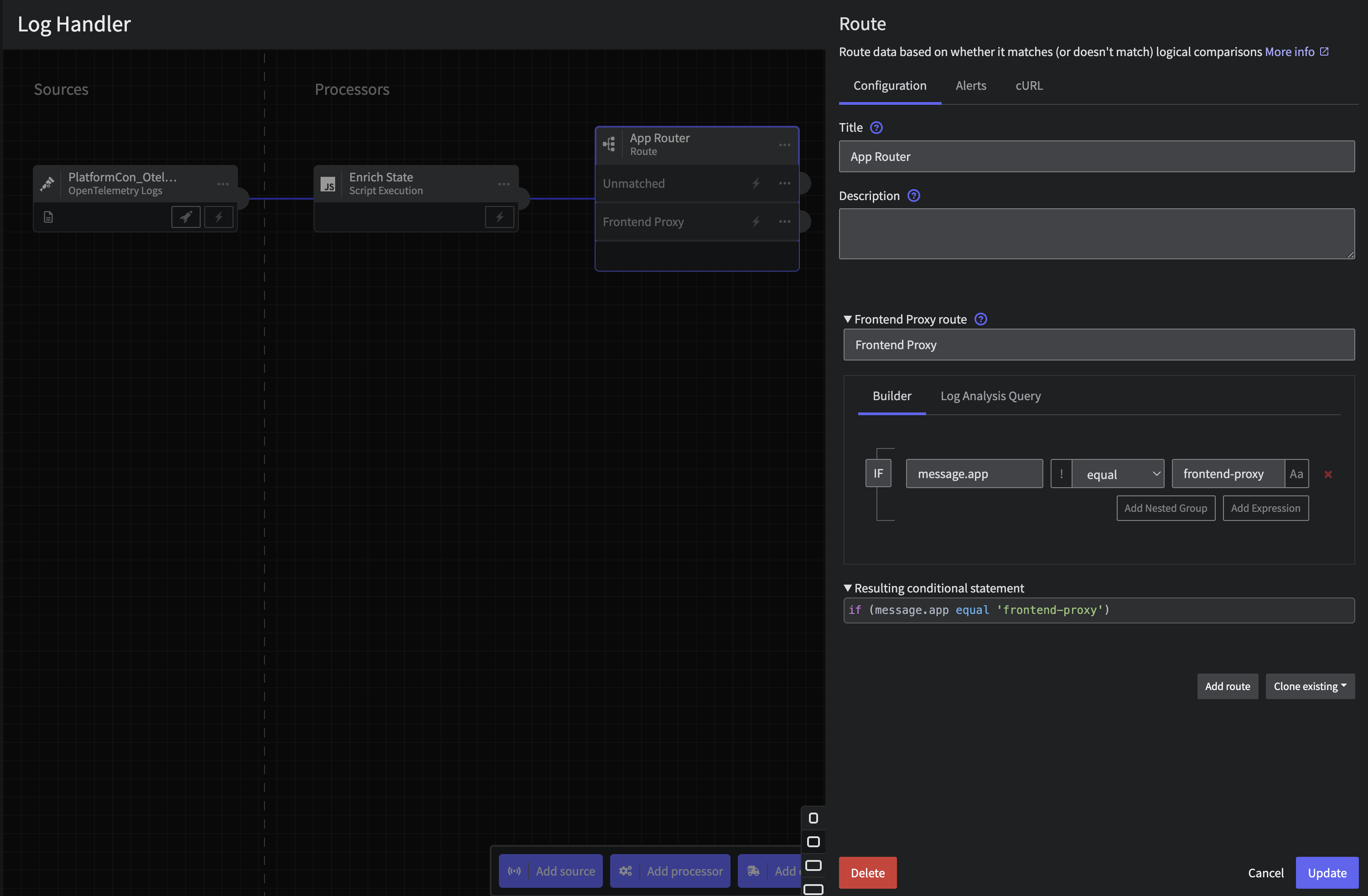This screenshot has width=1368, height=896.
Task: Click the Update button
Action: pyautogui.click(x=1327, y=872)
